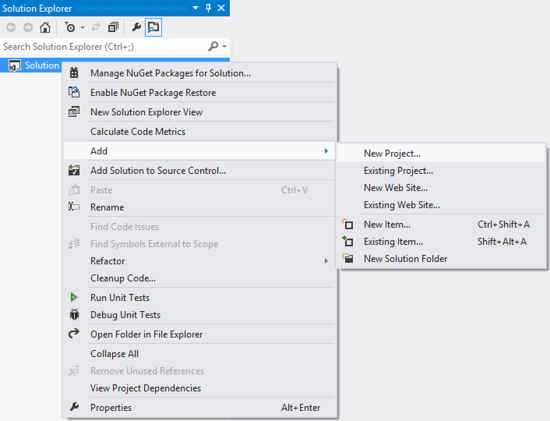Open Properties via the wrench toolbar icon
The width and height of the screenshot is (550, 421).
tap(136, 27)
